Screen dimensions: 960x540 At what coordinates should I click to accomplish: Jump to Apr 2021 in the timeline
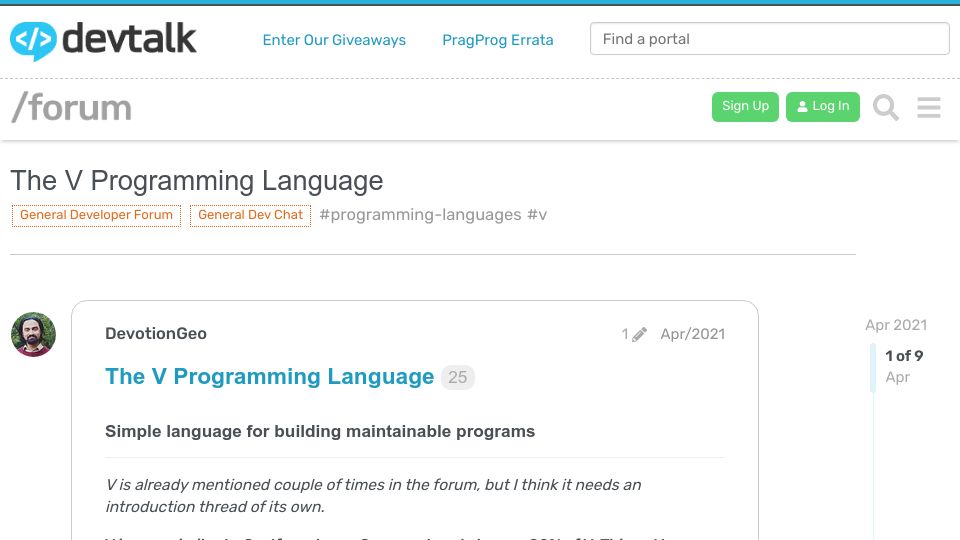pyautogui.click(x=896, y=325)
